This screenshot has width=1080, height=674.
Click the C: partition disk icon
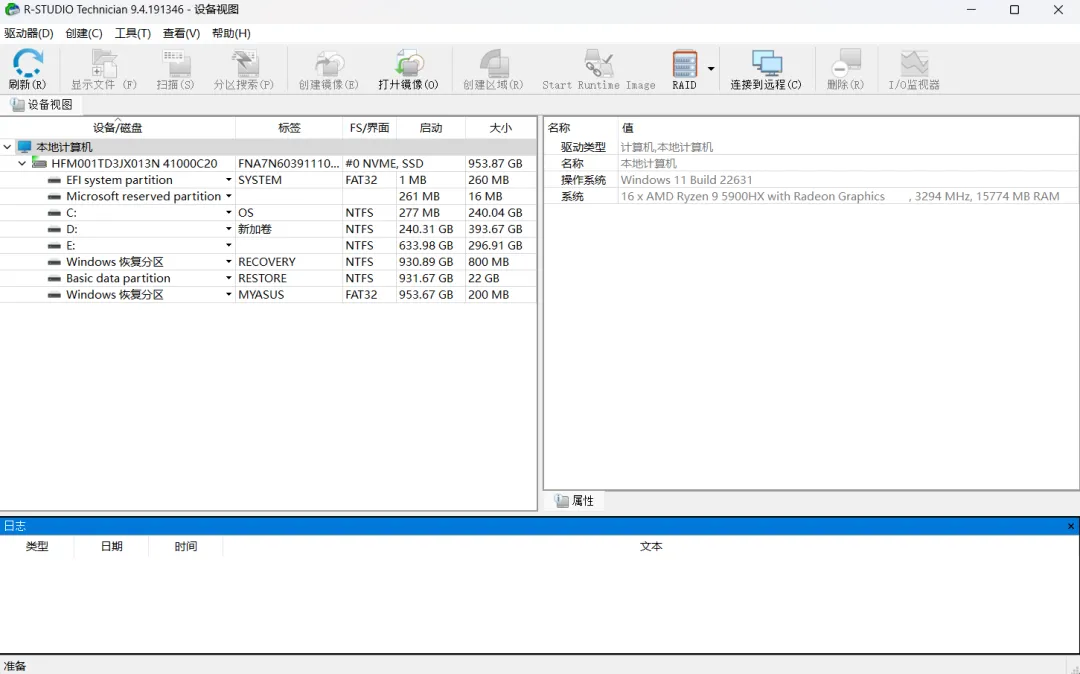tap(54, 213)
